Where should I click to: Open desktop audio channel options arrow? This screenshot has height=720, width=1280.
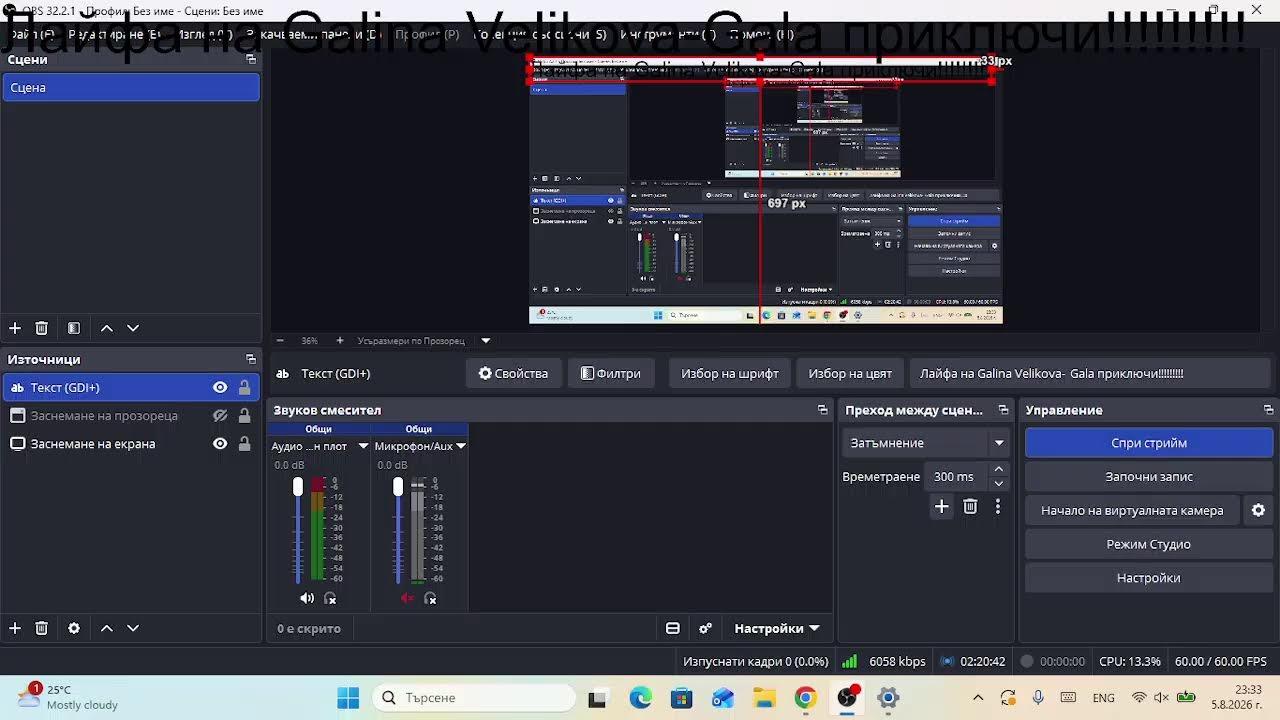tap(363, 446)
